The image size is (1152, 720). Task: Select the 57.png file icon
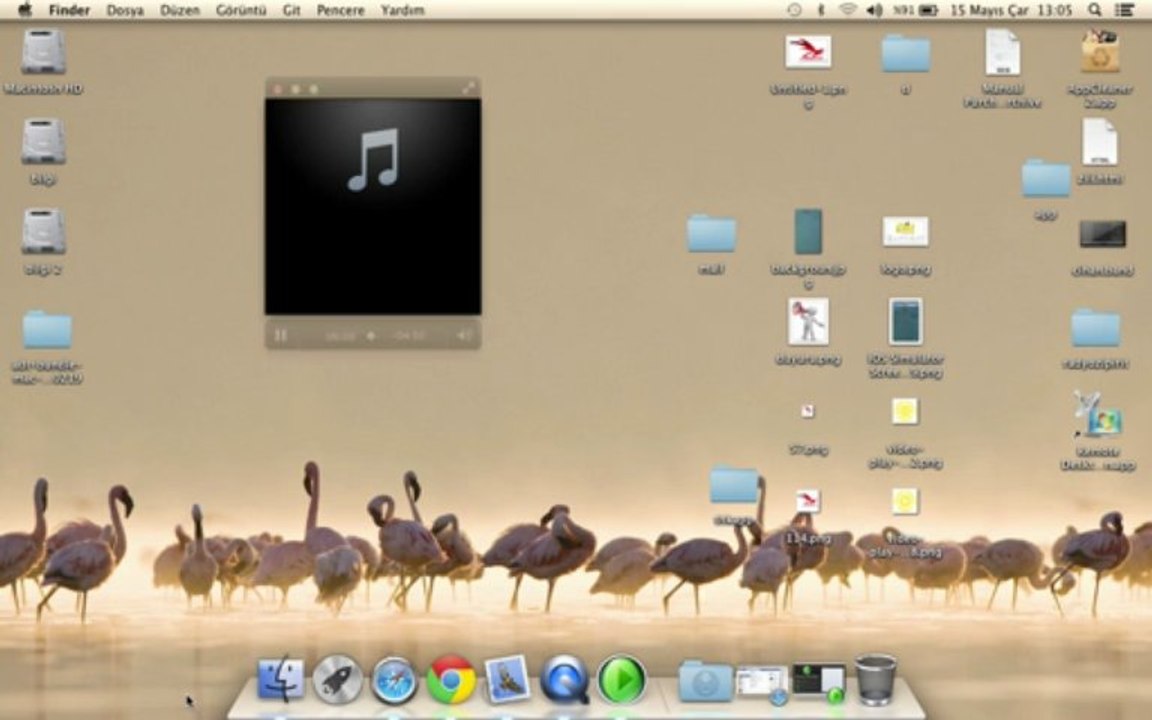point(807,411)
